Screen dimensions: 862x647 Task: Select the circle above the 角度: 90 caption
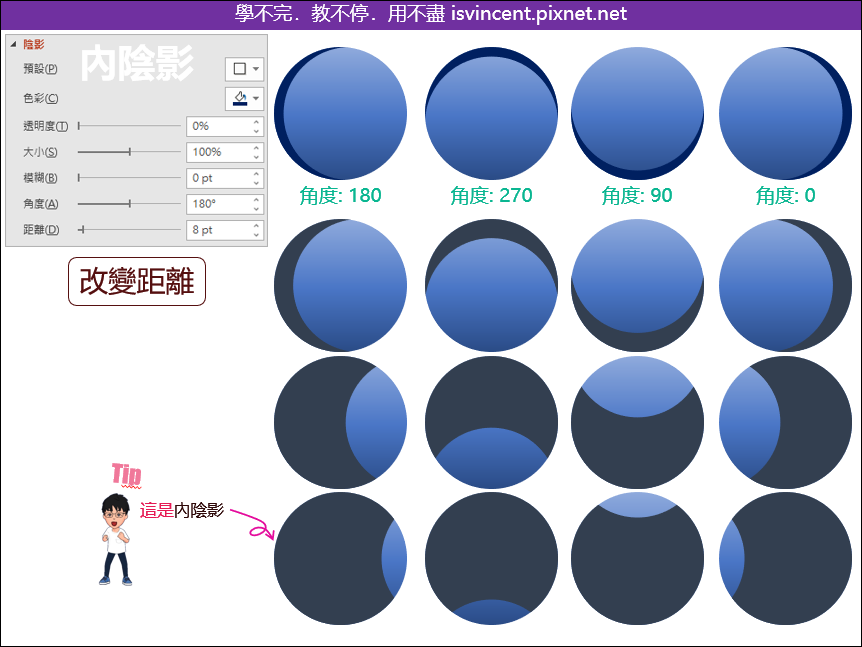click(637, 113)
